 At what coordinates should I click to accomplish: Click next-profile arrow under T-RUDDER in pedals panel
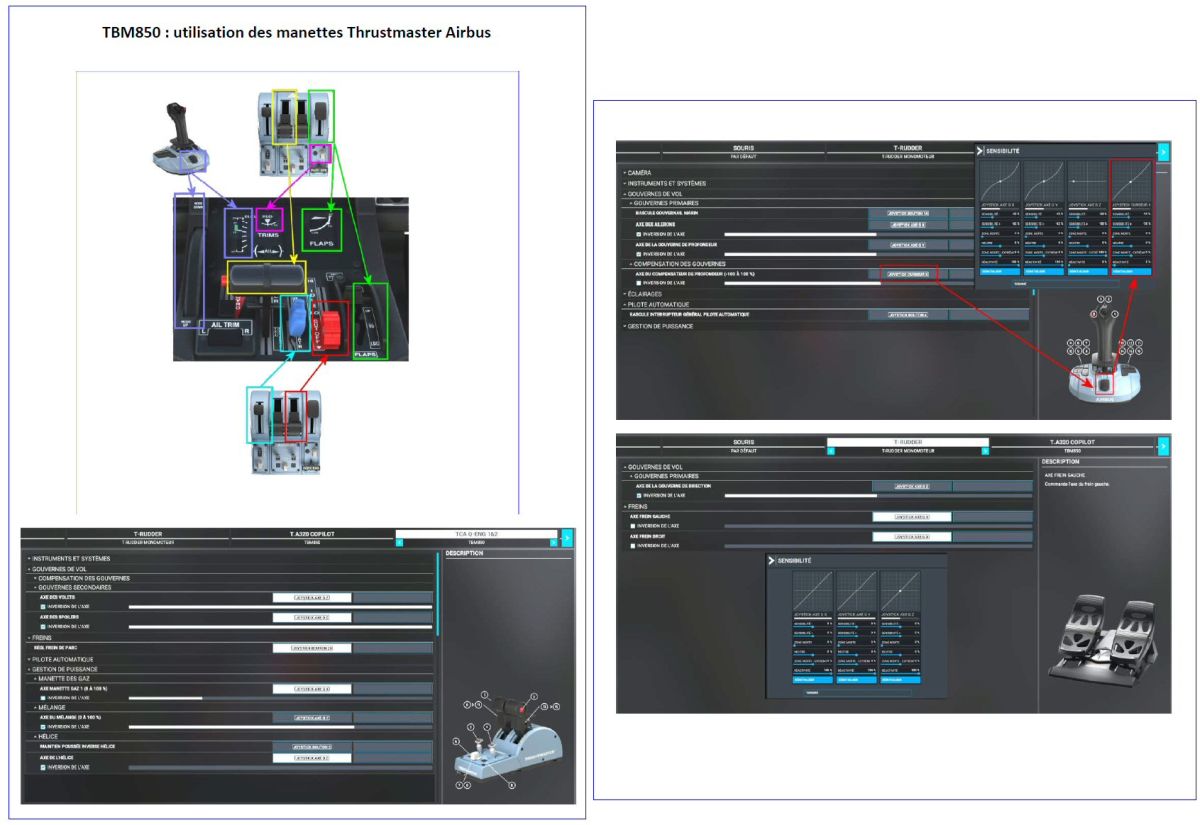click(985, 451)
